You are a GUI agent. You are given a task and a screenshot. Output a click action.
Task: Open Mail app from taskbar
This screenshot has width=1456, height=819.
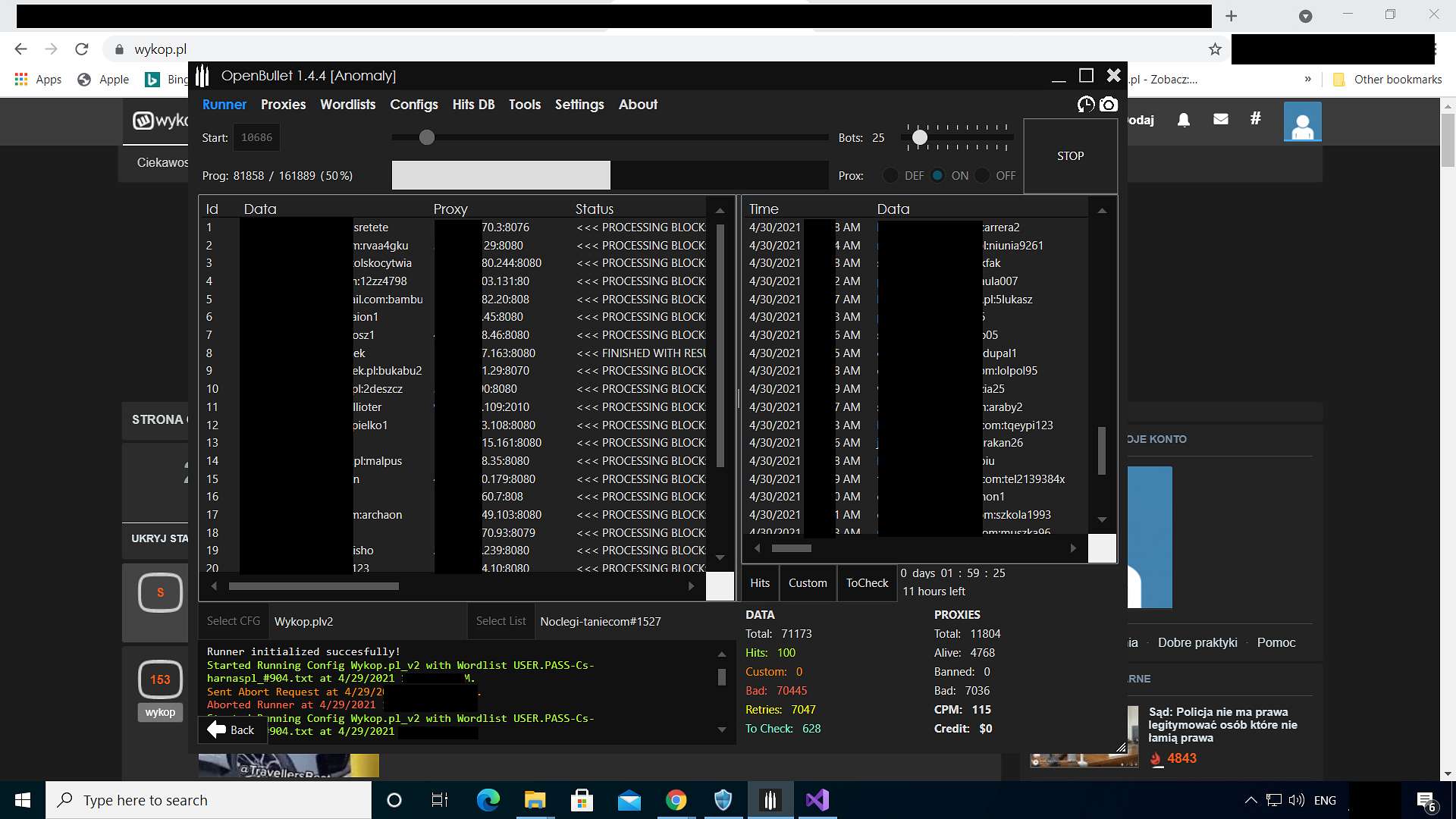629,800
